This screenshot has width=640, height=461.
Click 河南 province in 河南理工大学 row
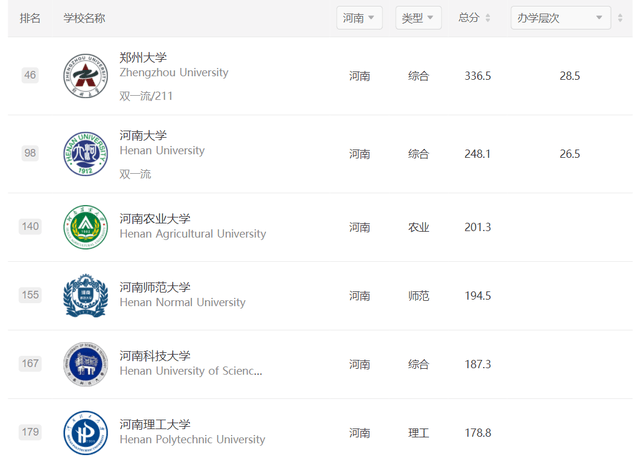click(x=359, y=433)
